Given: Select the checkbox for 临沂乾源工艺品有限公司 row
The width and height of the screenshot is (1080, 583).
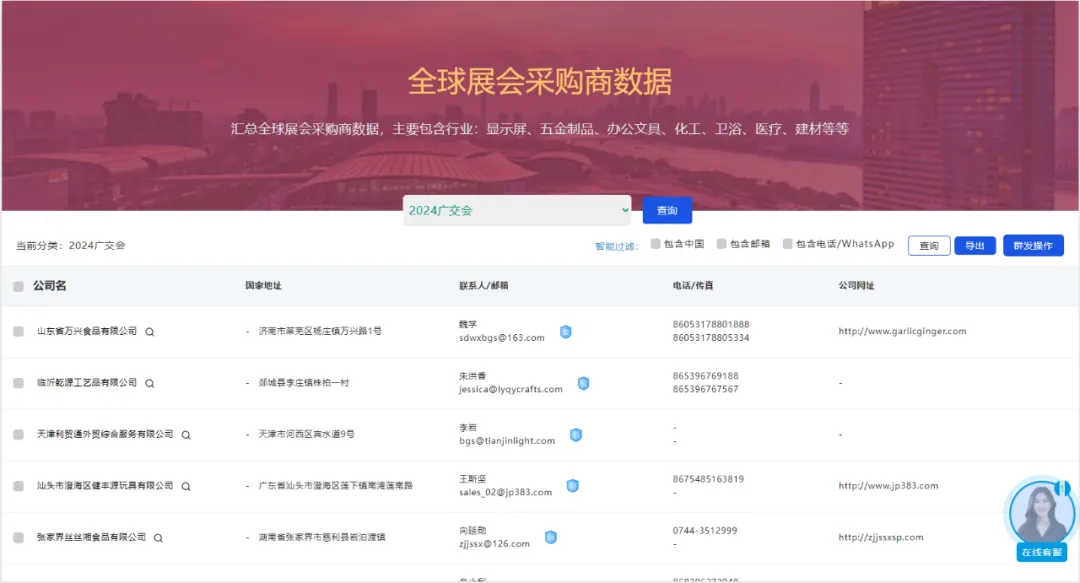Looking at the screenshot, I should 18,383.
